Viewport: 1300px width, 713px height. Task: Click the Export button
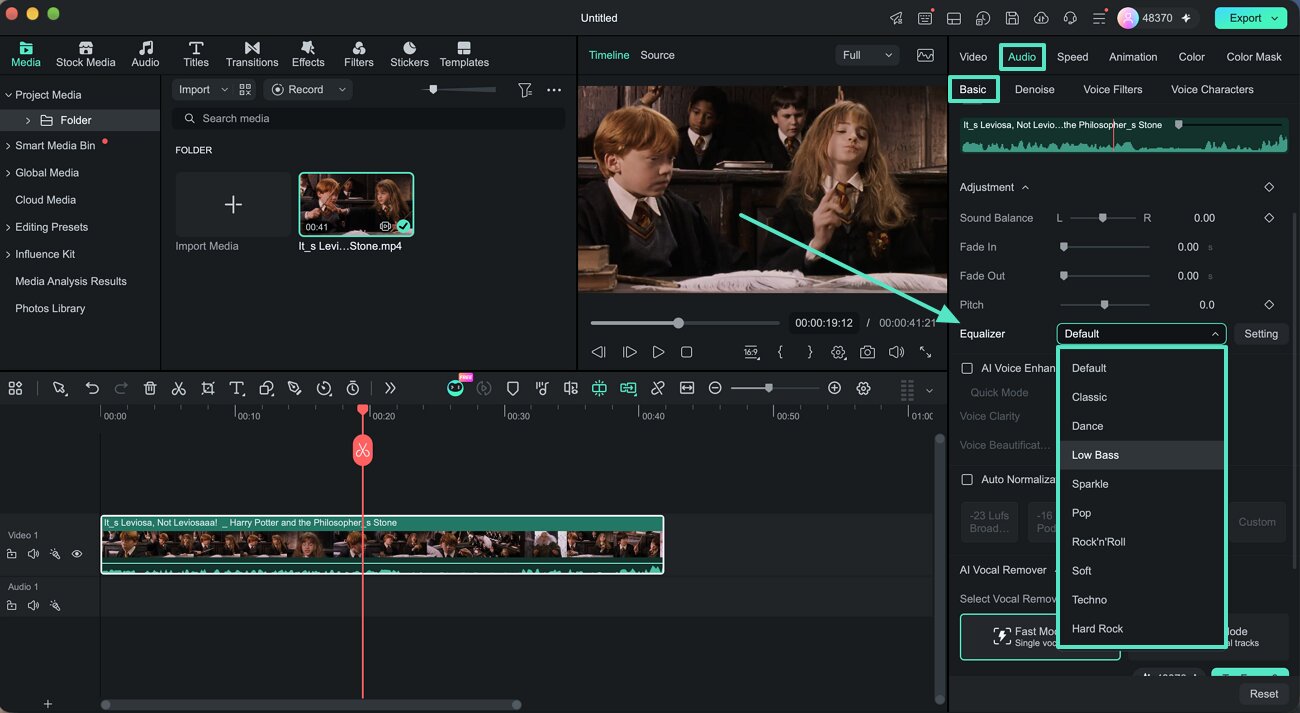click(1250, 18)
